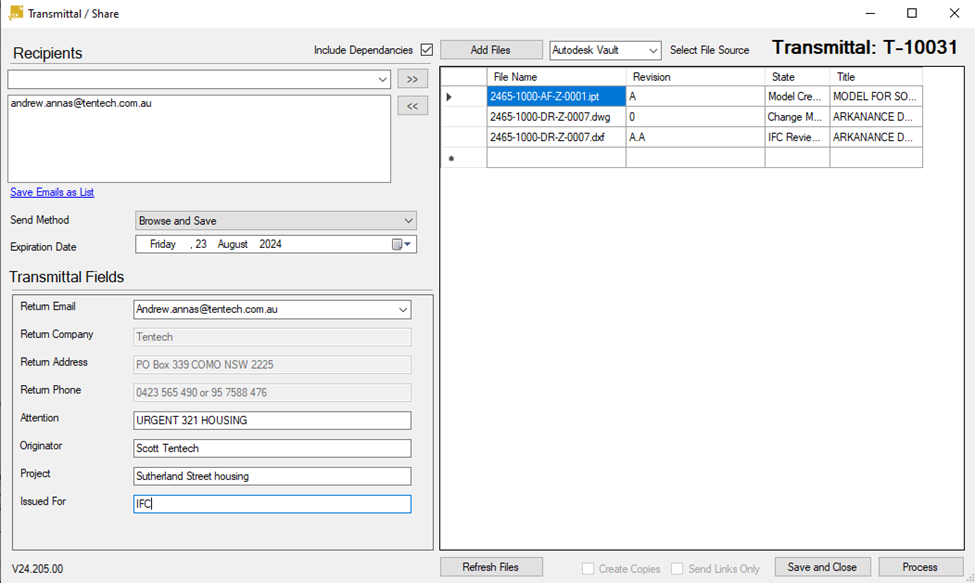
Task: Click the Transmittal app icon in title bar
Action: pyautogui.click(x=16, y=14)
